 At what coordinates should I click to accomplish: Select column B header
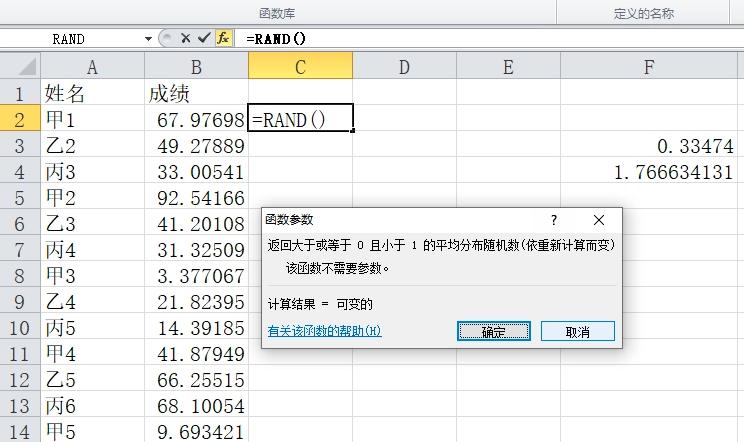coord(196,67)
